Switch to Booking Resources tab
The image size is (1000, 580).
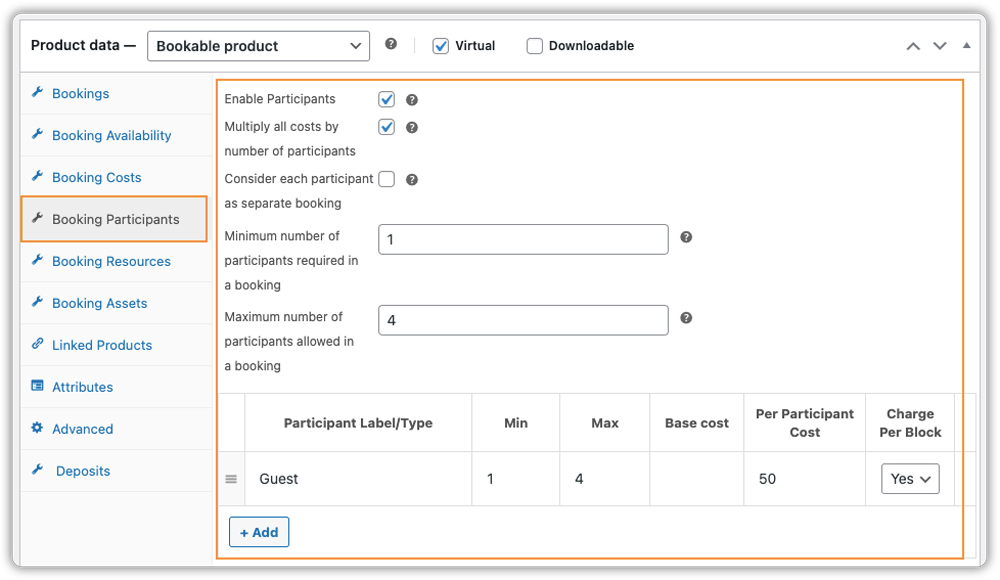click(111, 261)
